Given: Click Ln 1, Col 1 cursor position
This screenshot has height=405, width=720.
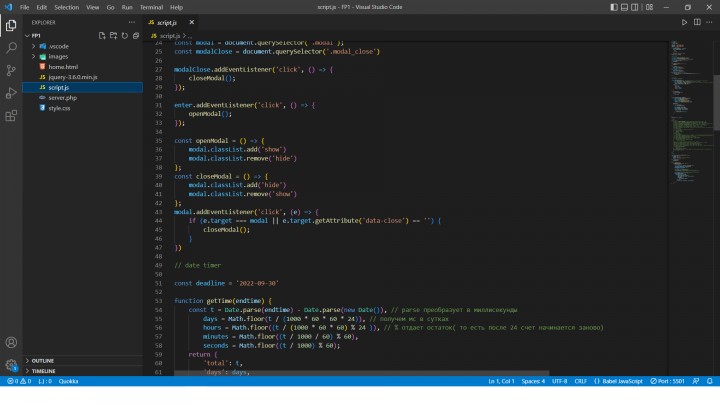Looking at the screenshot, I should (x=501, y=381).
